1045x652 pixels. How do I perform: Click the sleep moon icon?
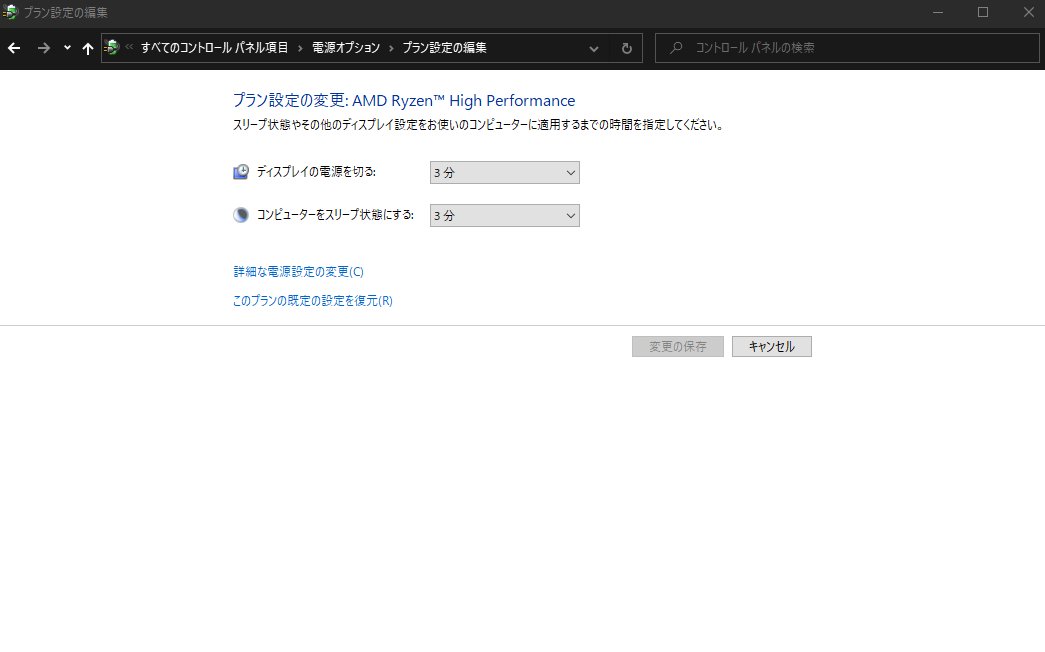click(241, 215)
